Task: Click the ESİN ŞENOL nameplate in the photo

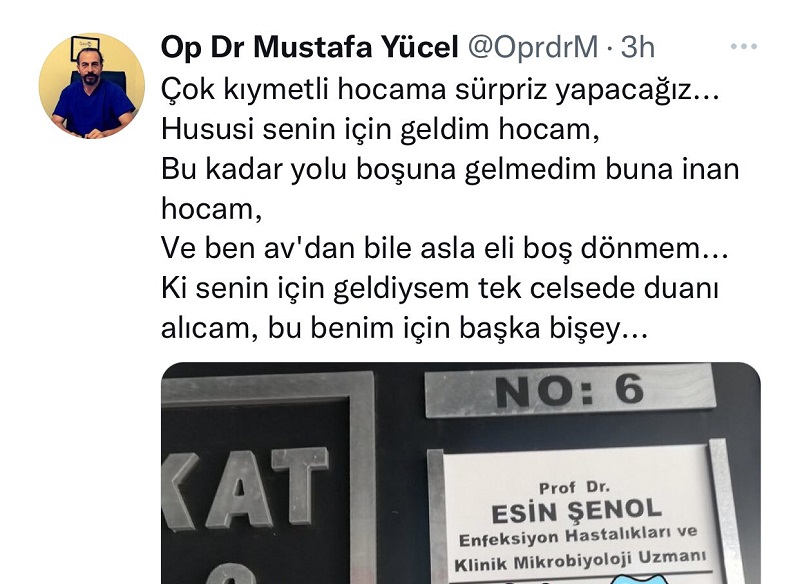Action: (x=577, y=512)
